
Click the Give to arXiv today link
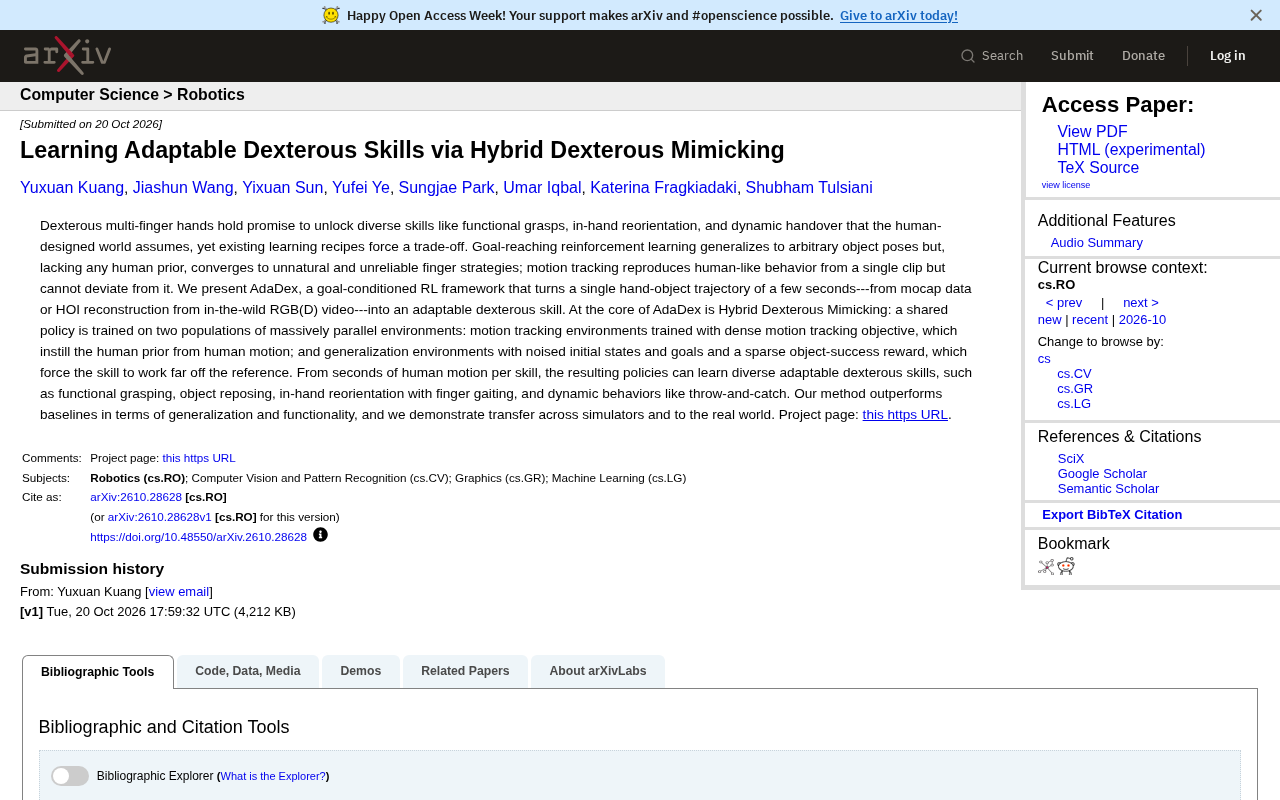899,15
